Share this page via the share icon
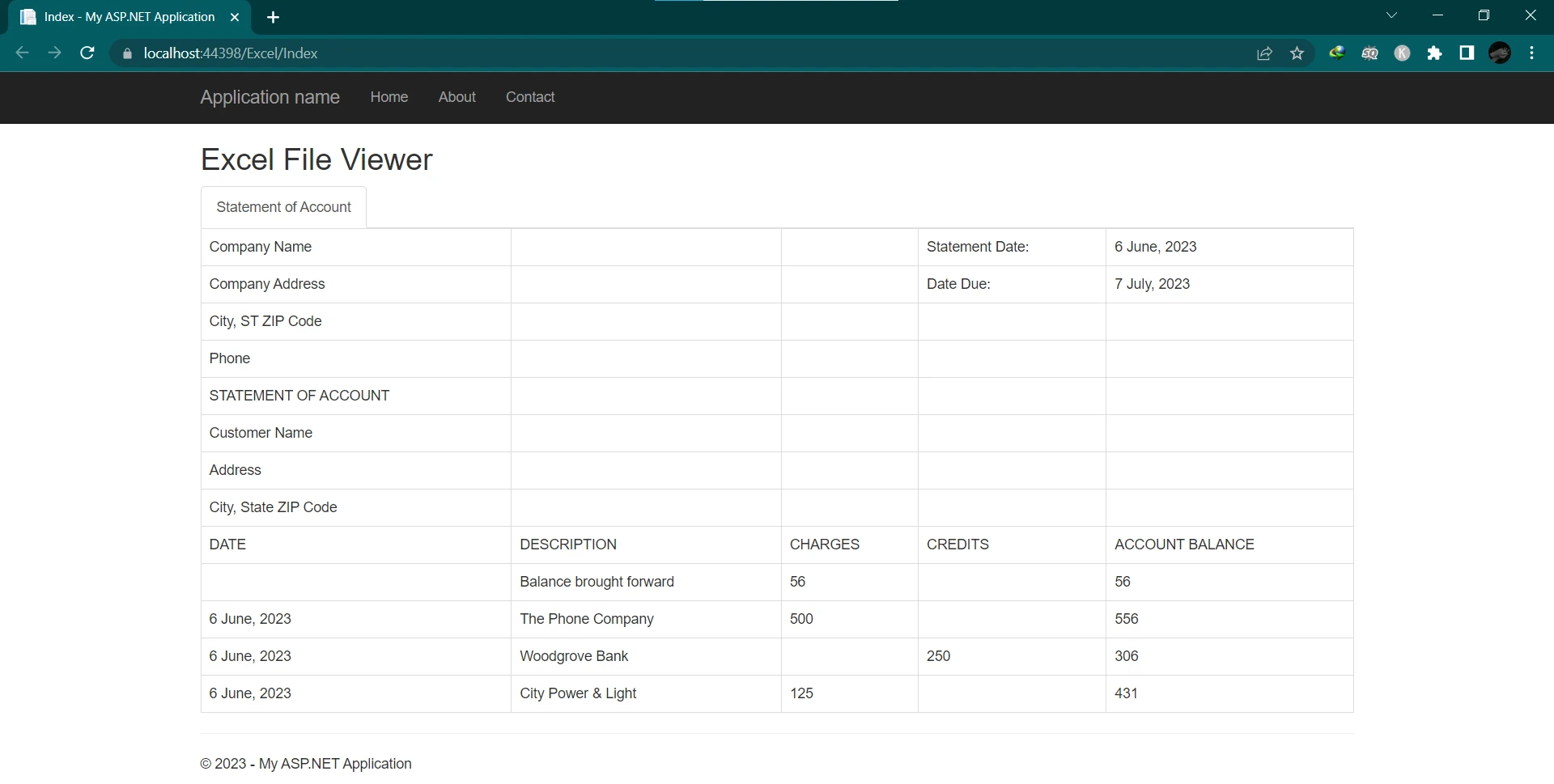 click(x=1264, y=53)
